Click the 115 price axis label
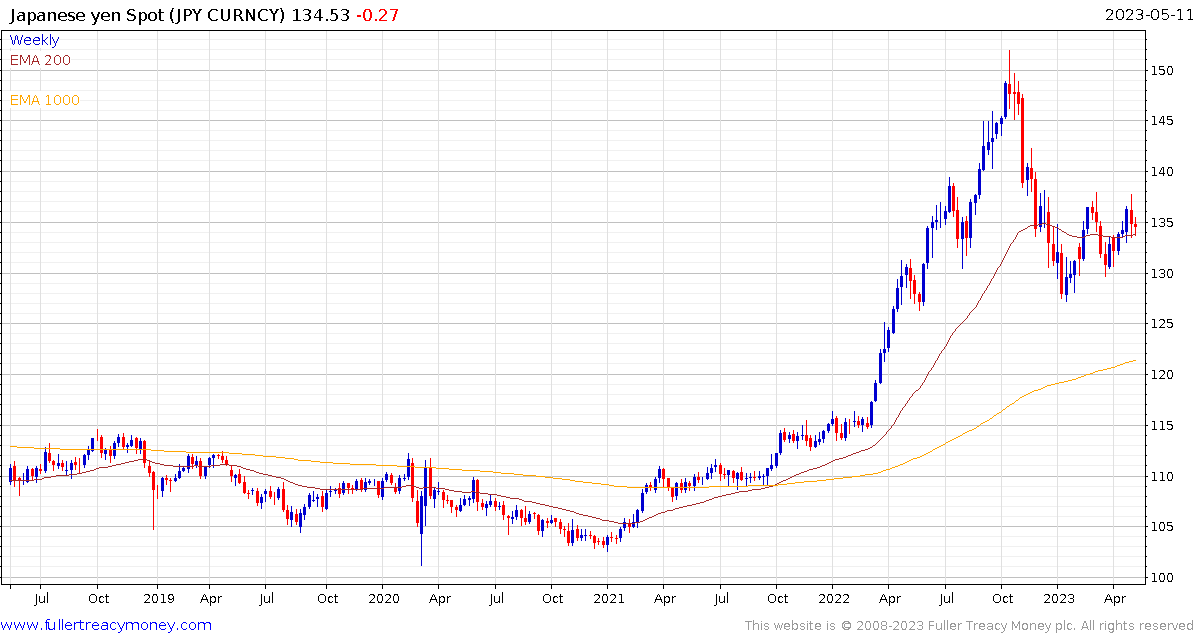 [1162, 426]
